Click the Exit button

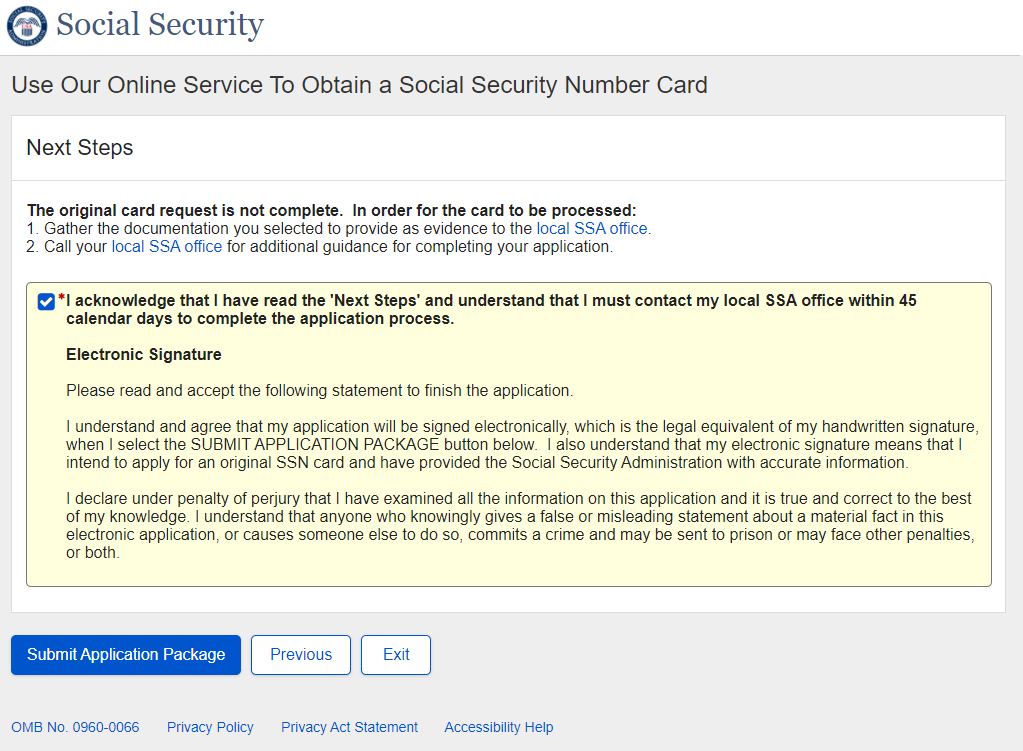(396, 655)
